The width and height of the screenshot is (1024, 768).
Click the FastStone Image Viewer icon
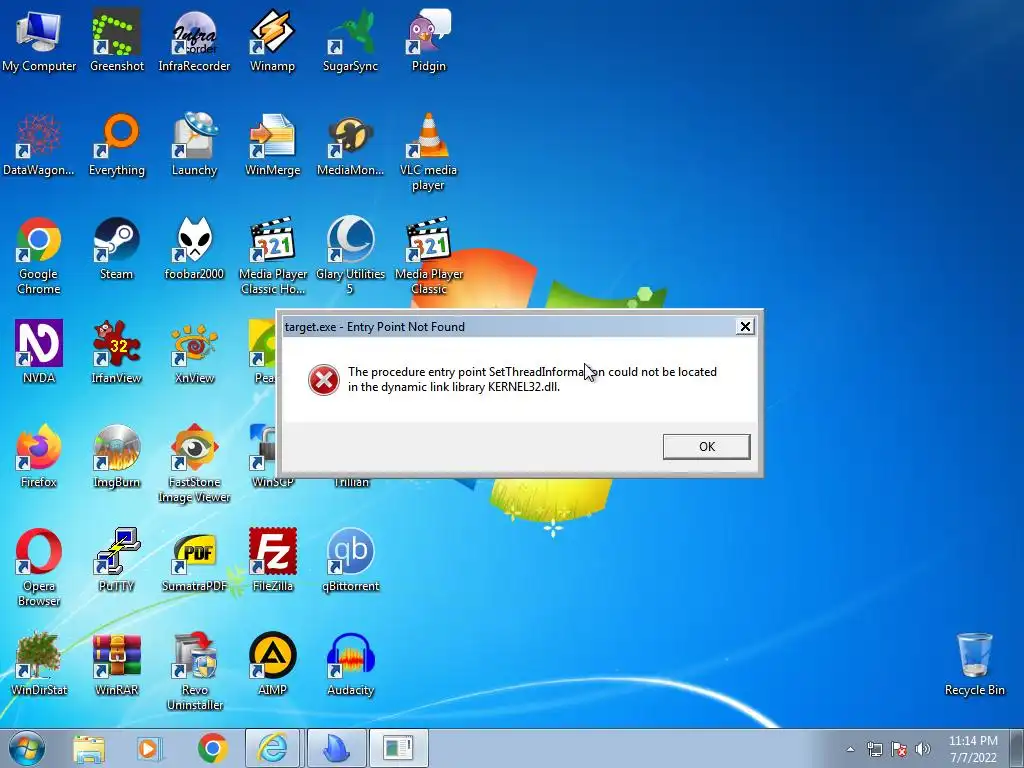[194, 463]
